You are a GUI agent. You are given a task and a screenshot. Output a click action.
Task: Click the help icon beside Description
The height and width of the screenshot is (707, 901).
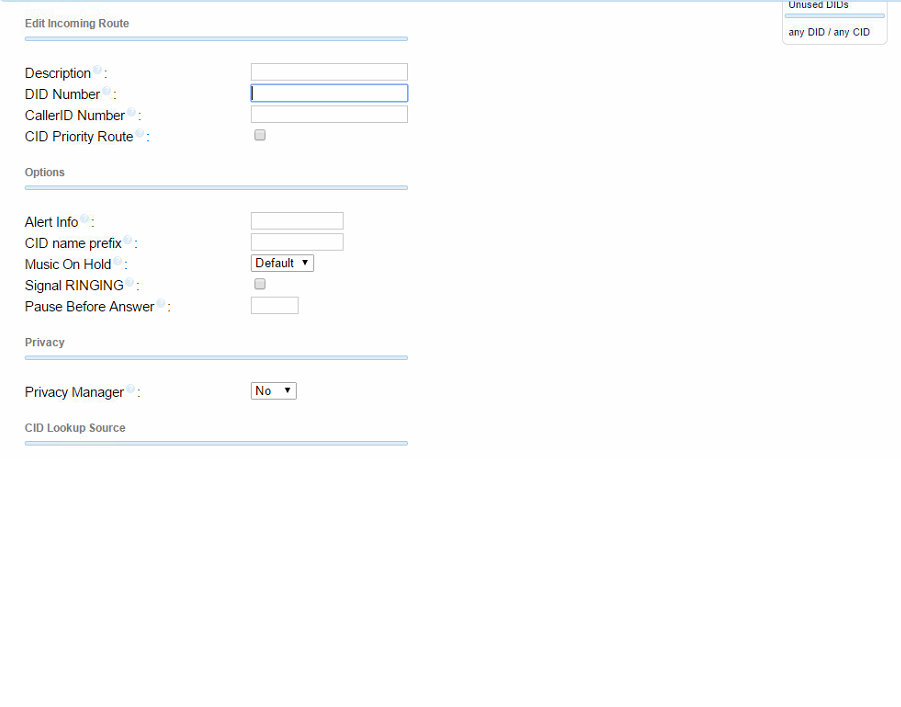pyautogui.click(x=97, y=71)
